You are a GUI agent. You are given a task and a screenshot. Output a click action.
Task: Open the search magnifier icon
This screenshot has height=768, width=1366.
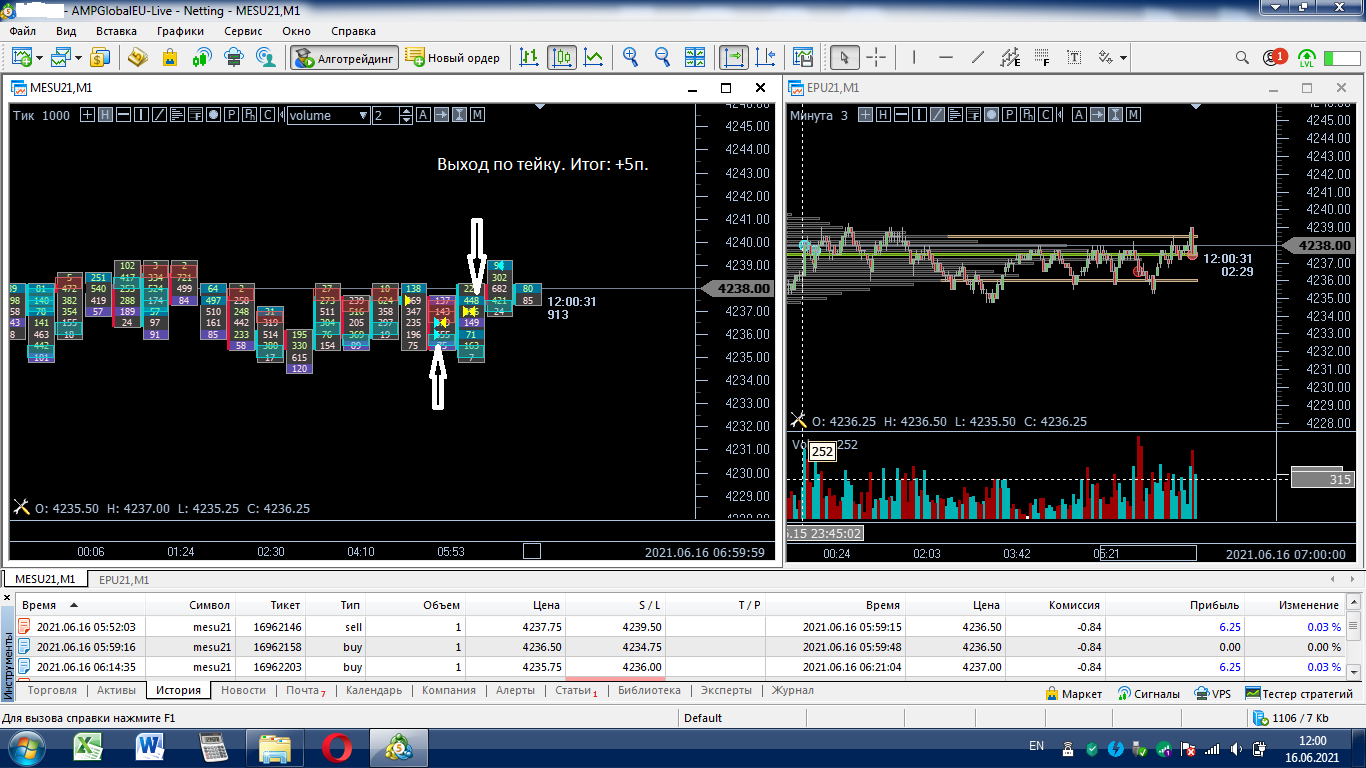point(1242,57)
